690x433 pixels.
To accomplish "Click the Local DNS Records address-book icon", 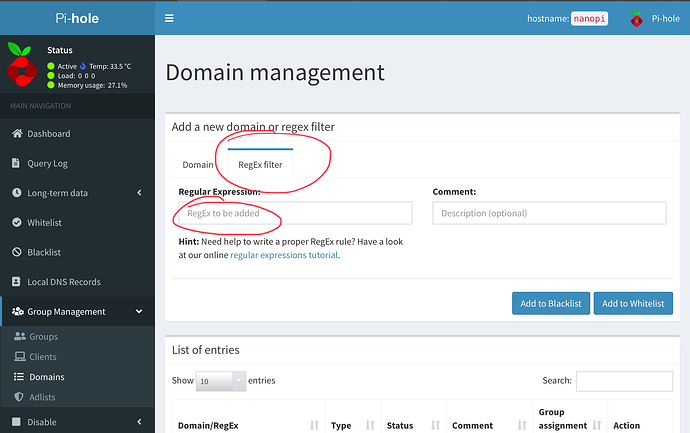I will coord(16,282).
